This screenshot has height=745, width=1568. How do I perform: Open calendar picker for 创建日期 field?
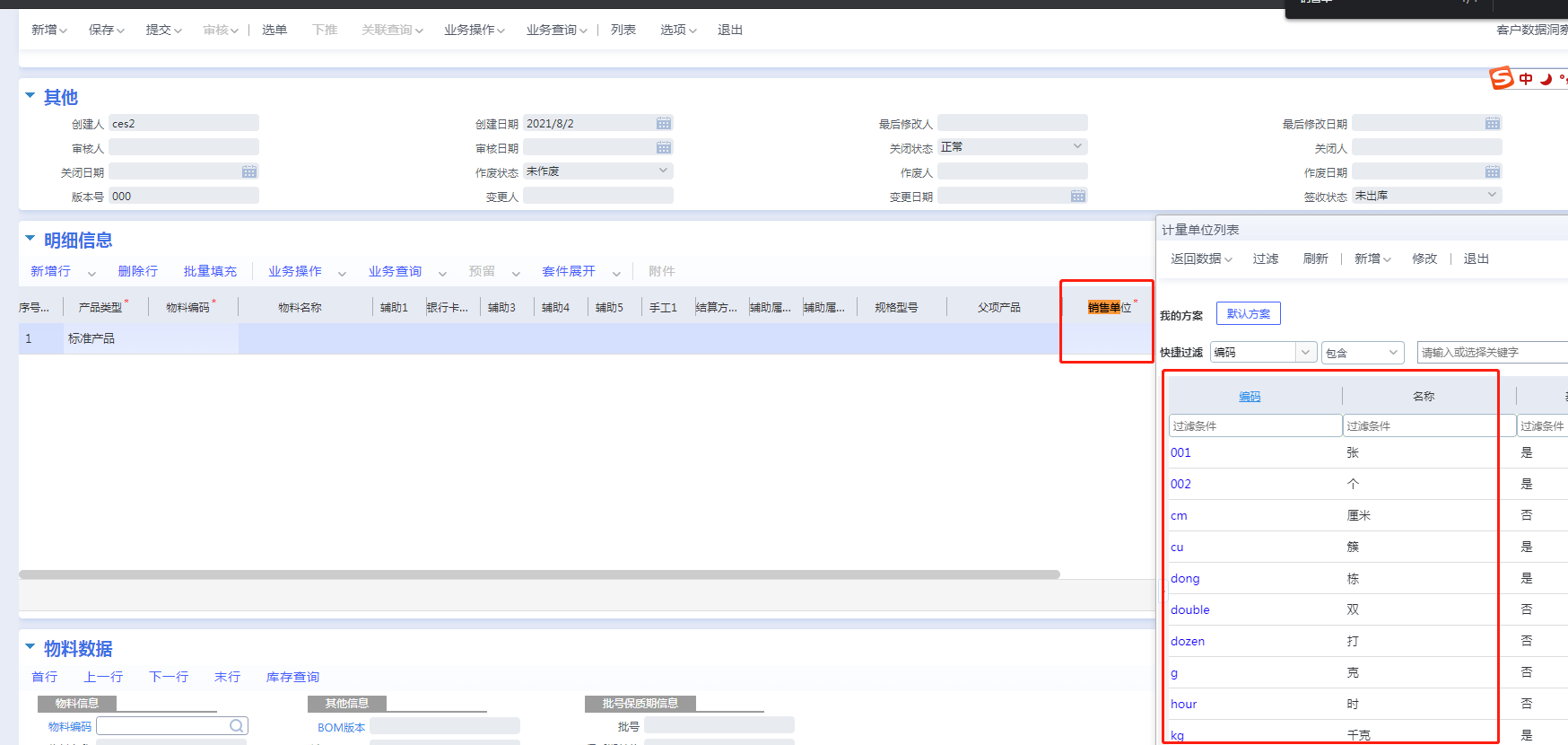664,123
